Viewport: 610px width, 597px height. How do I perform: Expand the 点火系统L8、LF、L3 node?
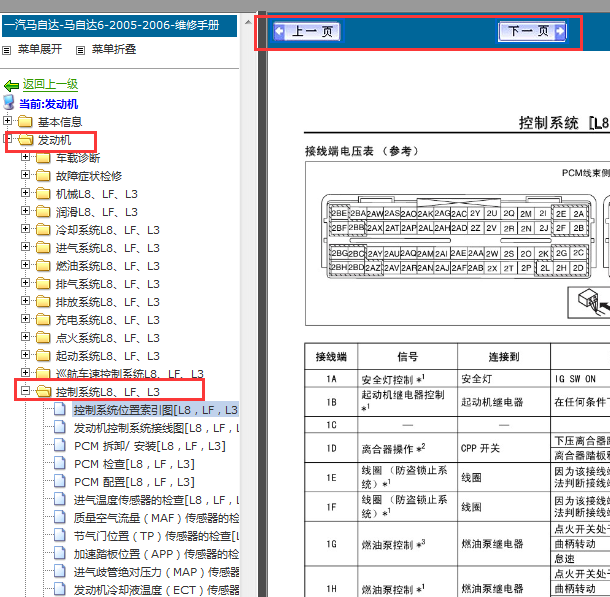point(25,336)
